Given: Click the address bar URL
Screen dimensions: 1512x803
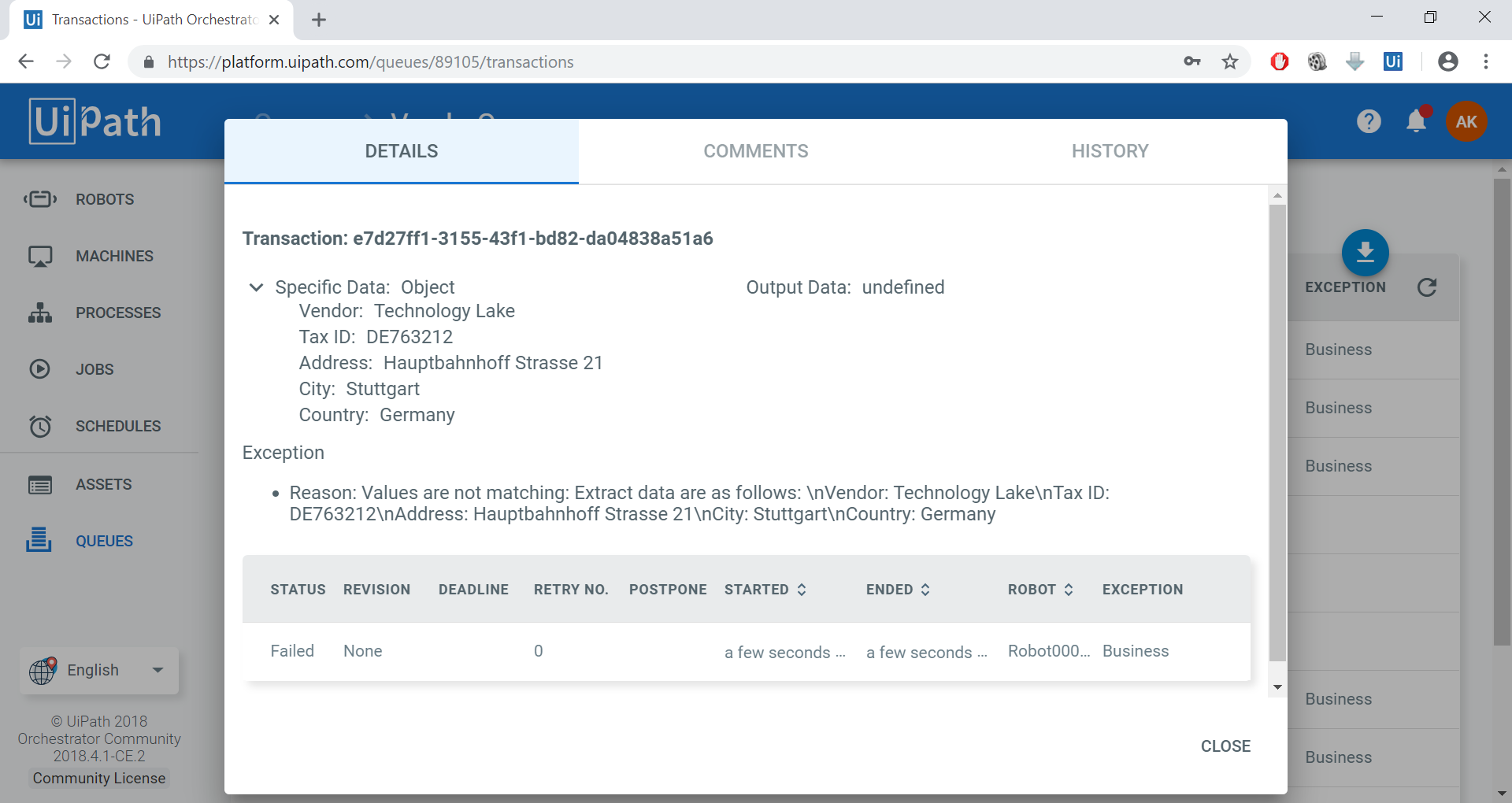Looking at the screenshot, I should click(x=370, y=61).
